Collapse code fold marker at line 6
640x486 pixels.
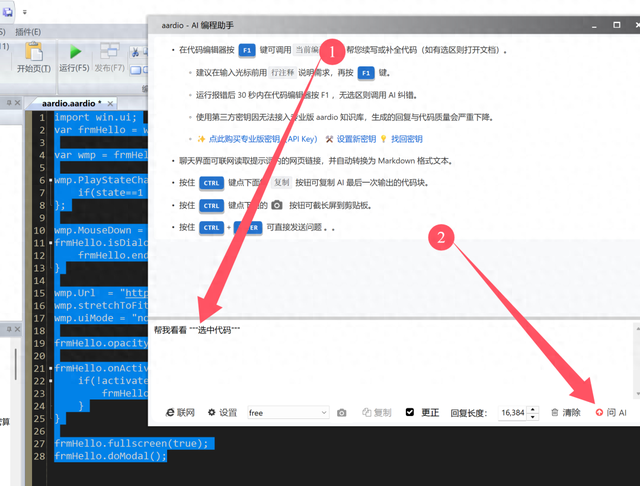coord(51,180)
